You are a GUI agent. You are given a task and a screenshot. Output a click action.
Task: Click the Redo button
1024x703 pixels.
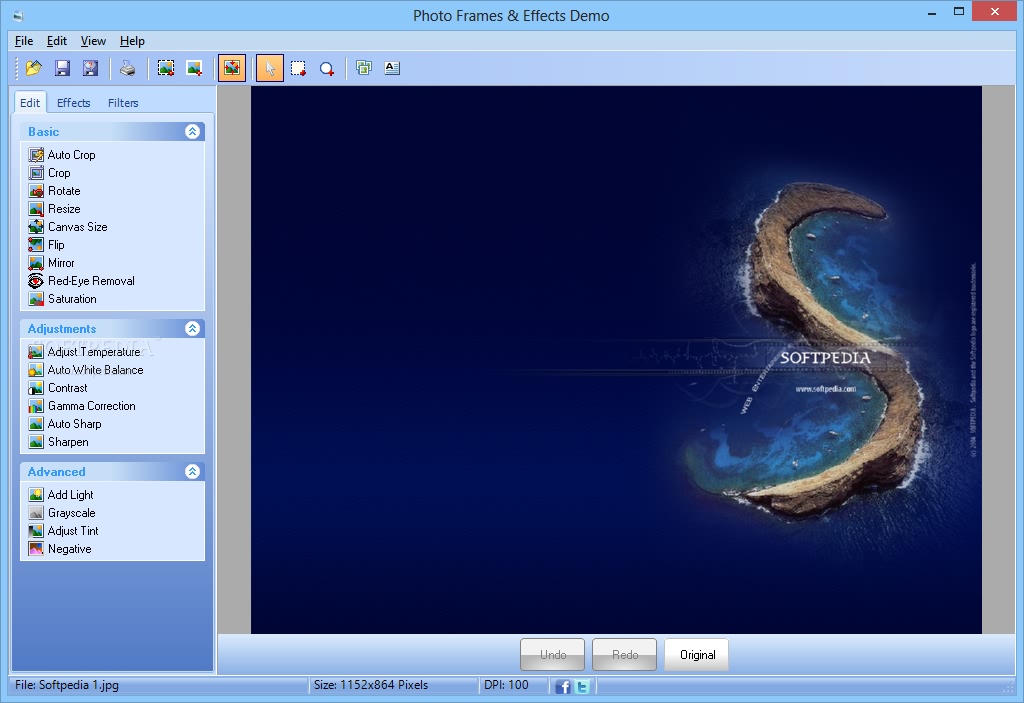tap(624, 655)
